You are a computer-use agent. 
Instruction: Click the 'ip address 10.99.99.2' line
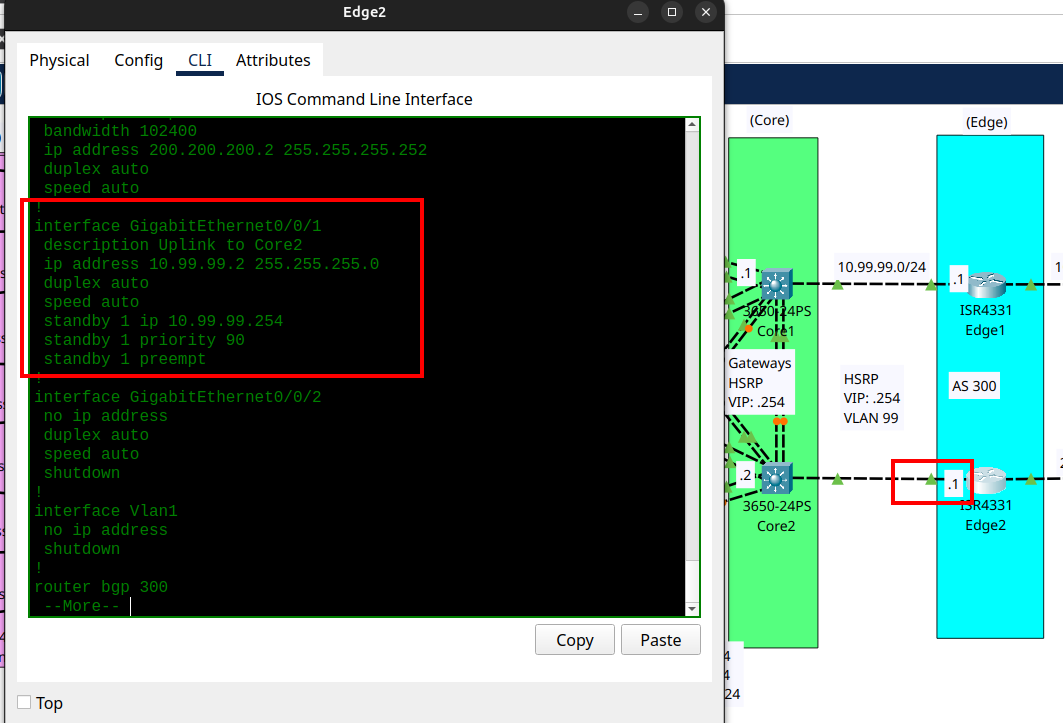click(212, 264)
